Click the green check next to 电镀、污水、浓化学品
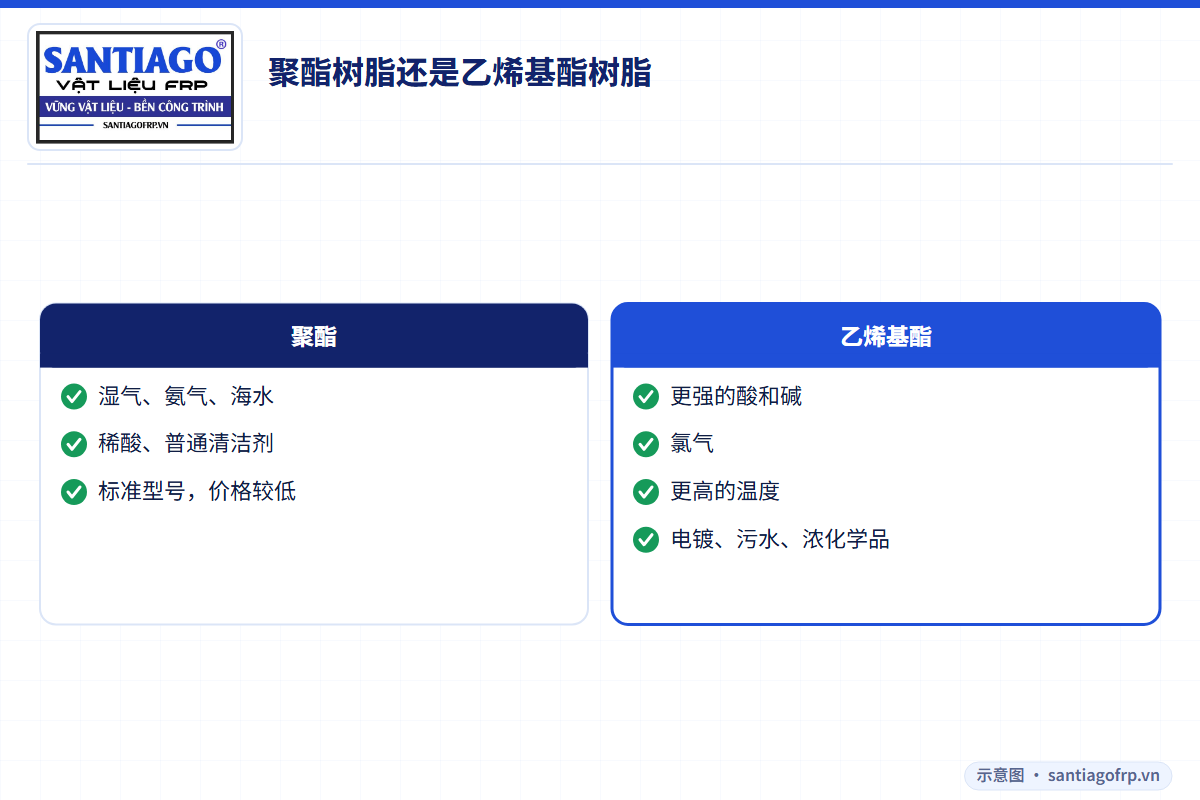1200x800 pixels. (x=646, y=540)
